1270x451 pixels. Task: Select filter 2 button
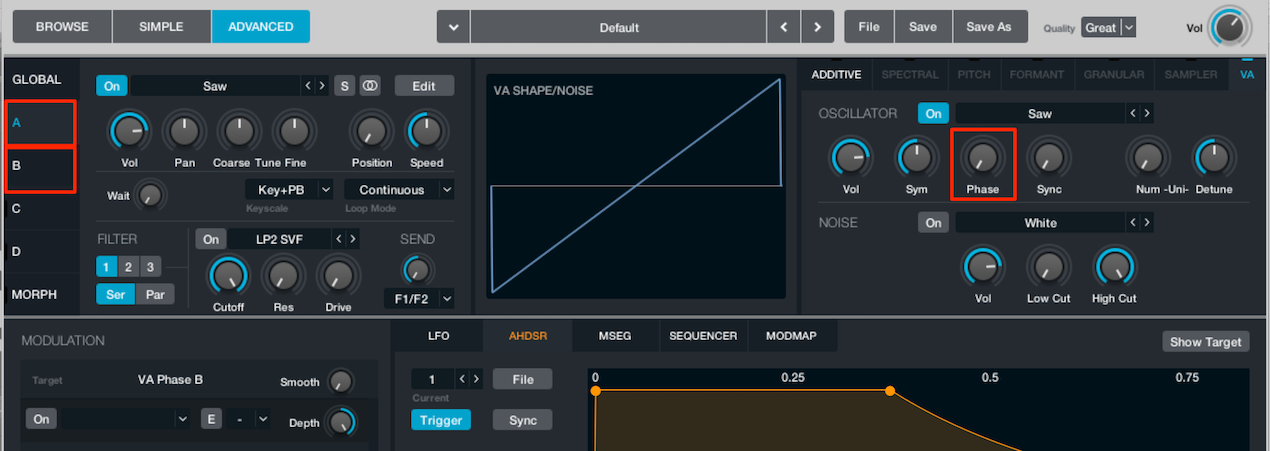tap(128, 267)
